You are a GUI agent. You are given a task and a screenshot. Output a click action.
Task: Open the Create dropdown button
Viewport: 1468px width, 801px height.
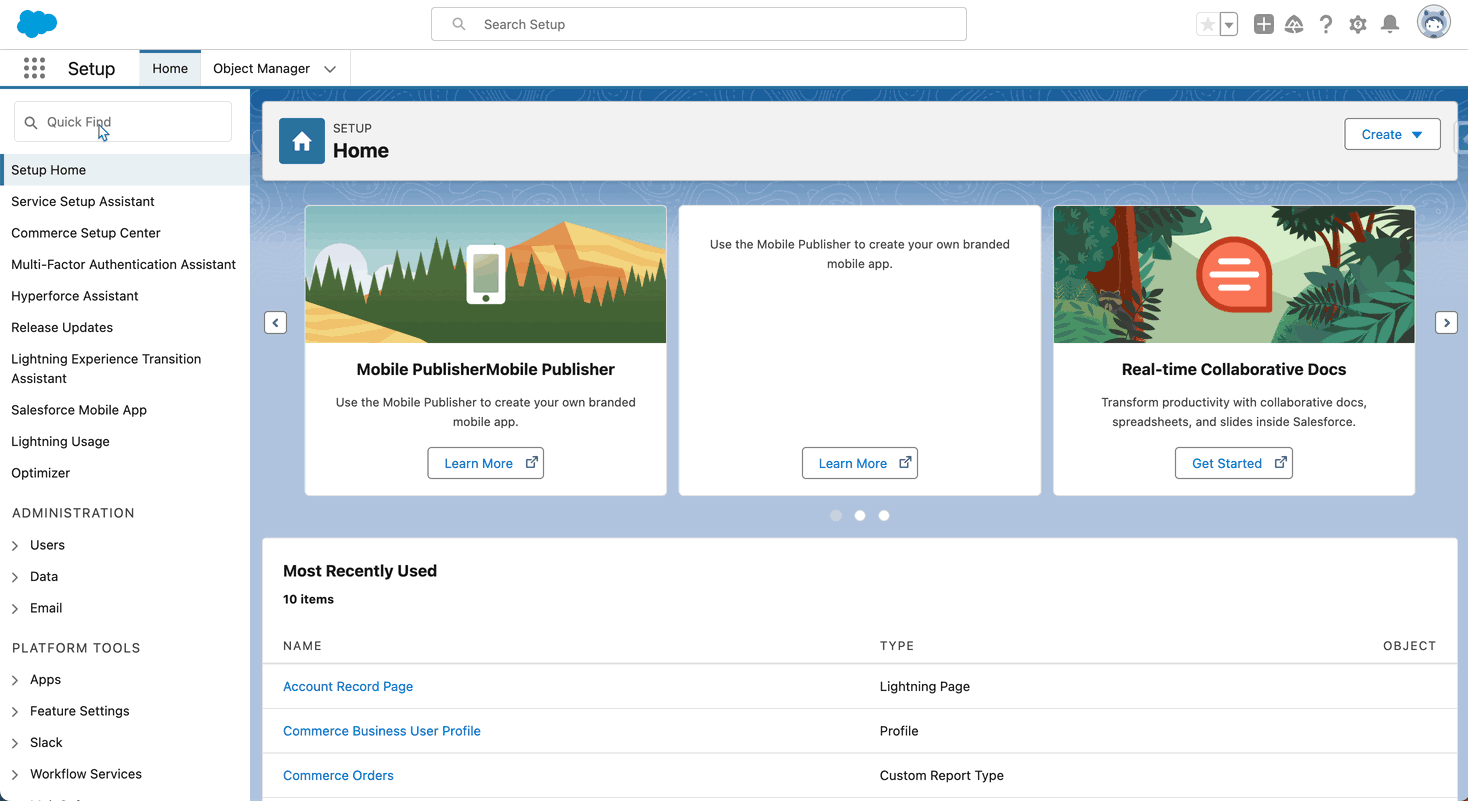point(1393,134)
